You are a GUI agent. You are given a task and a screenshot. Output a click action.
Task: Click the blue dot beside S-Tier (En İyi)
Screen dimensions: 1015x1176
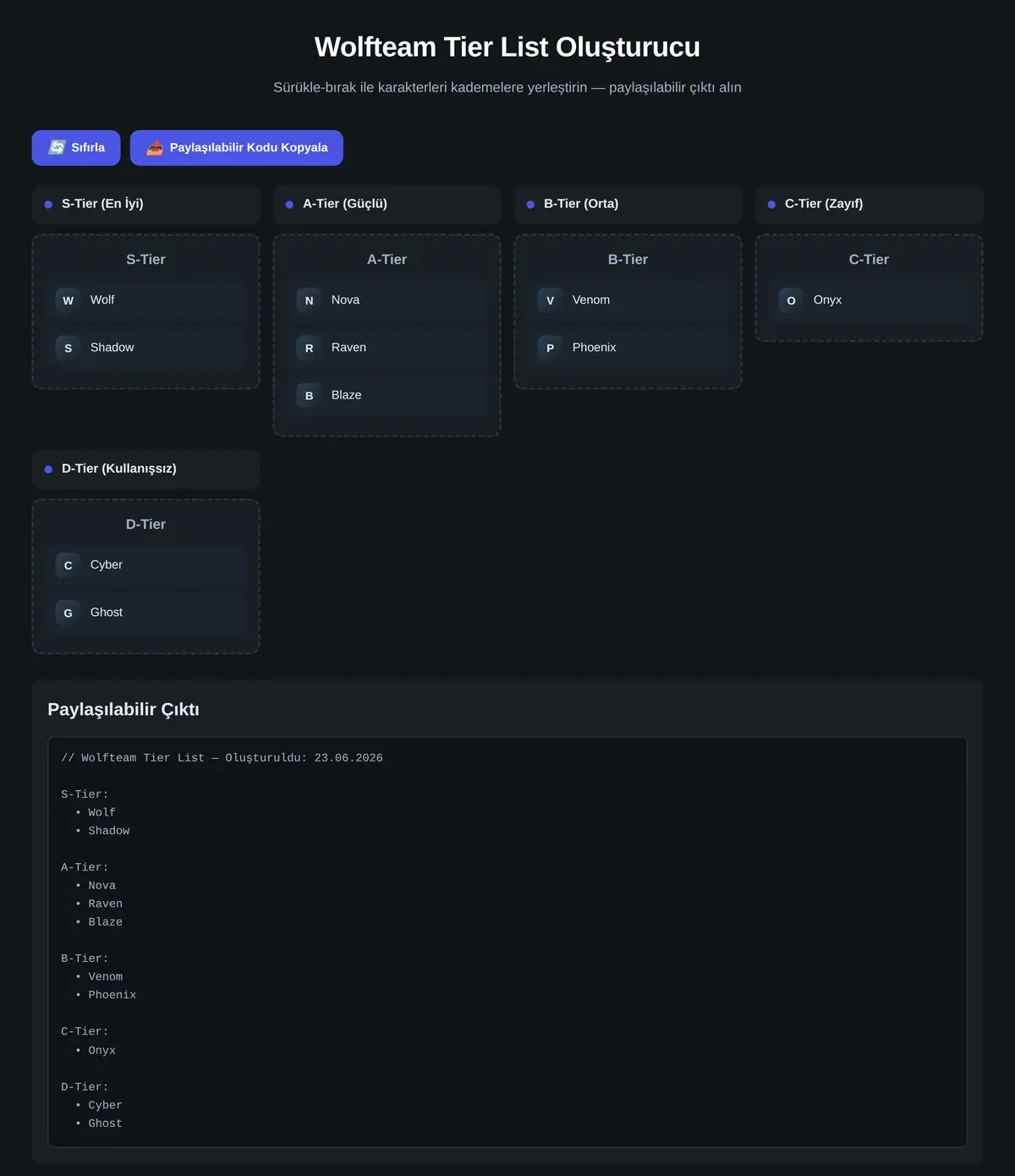[48, 205]
